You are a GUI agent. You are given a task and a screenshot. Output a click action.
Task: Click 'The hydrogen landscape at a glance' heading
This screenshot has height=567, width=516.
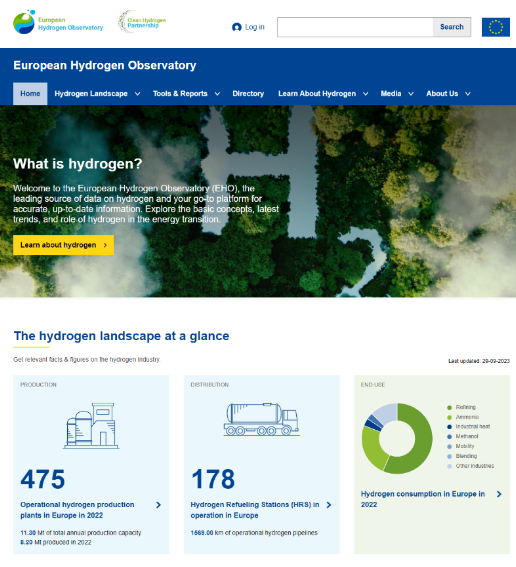point(121,336)
